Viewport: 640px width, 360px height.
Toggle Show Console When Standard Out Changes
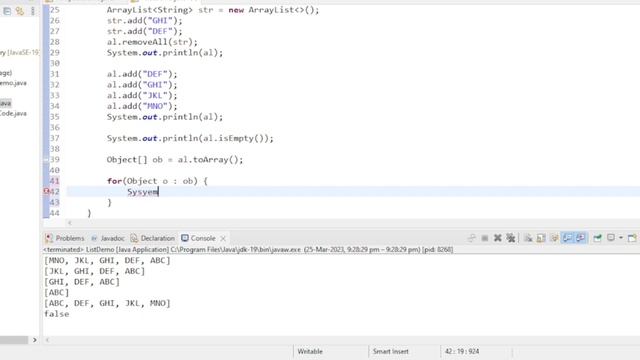coord(567,238)
